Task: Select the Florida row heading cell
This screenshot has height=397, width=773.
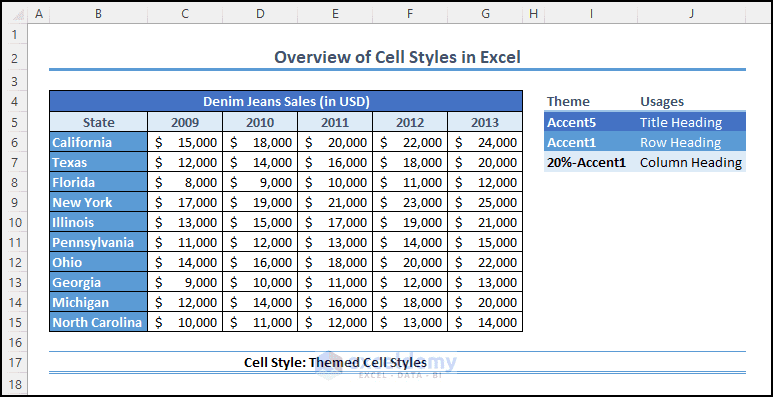Action: [x=99, y=182]
